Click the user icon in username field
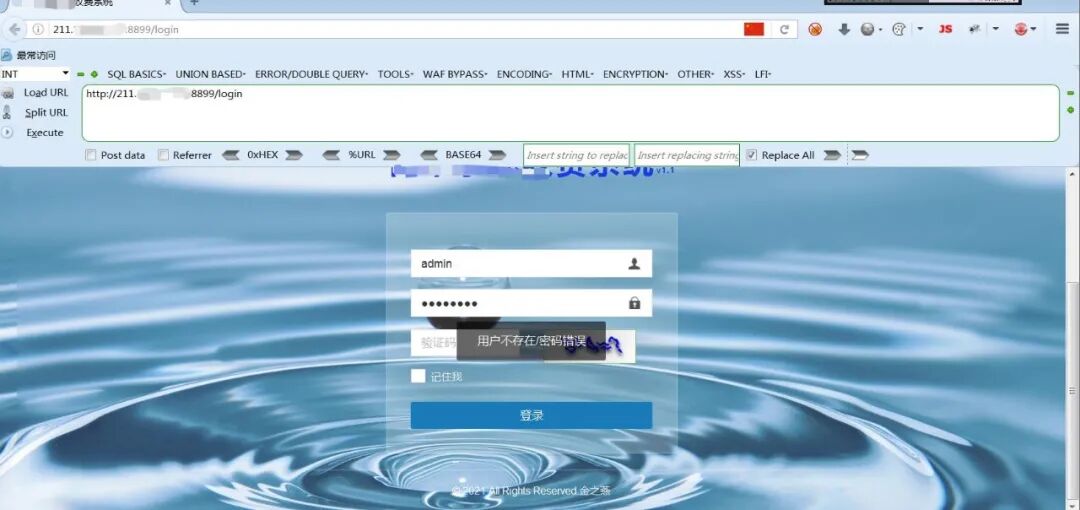This screenshot has height=510, width=1080. [x=634, y=263]
